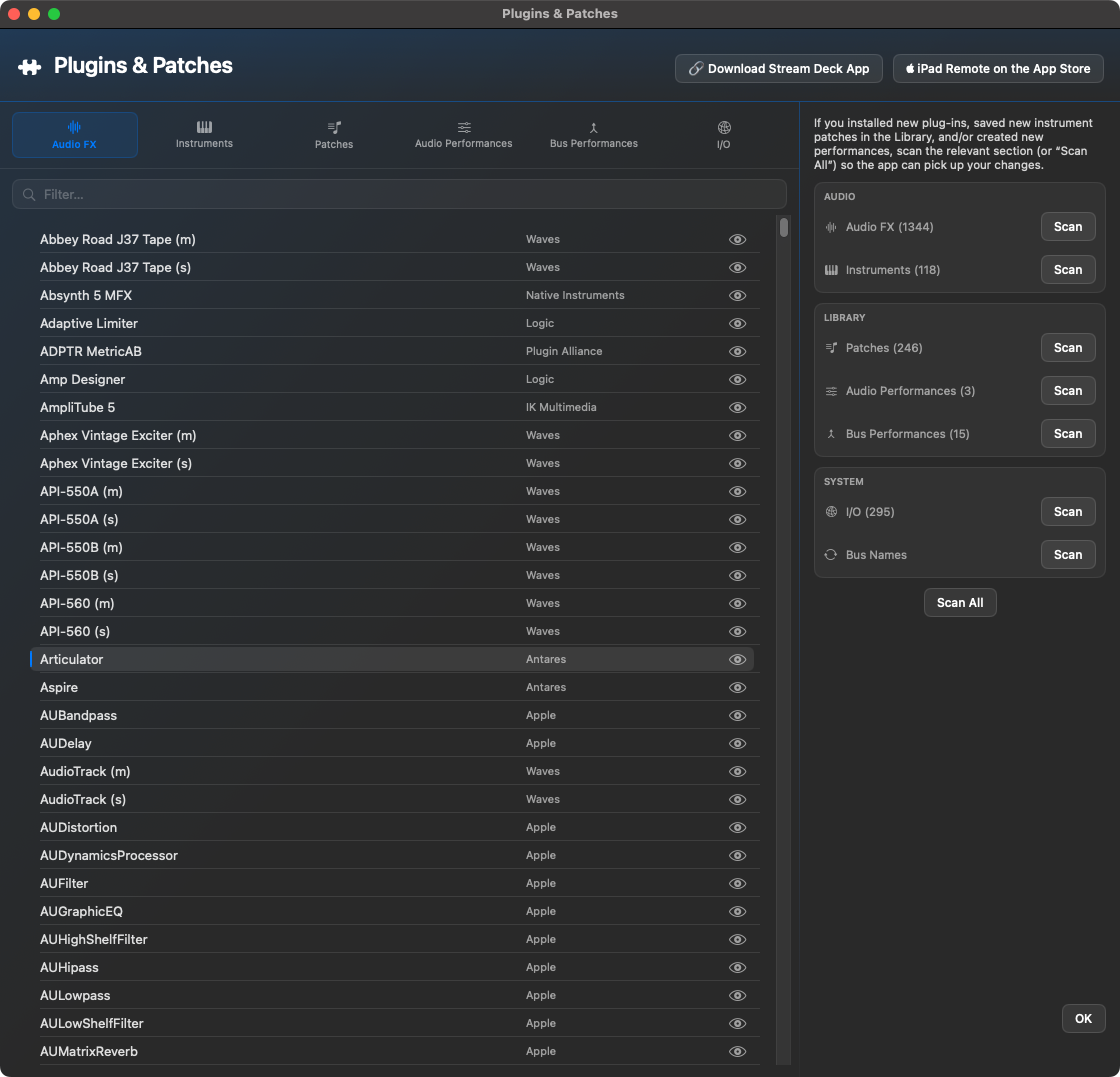Click the IK Multimedia manufacturer label
This screenshot has height=1077, width=1120.
(561, 408)
